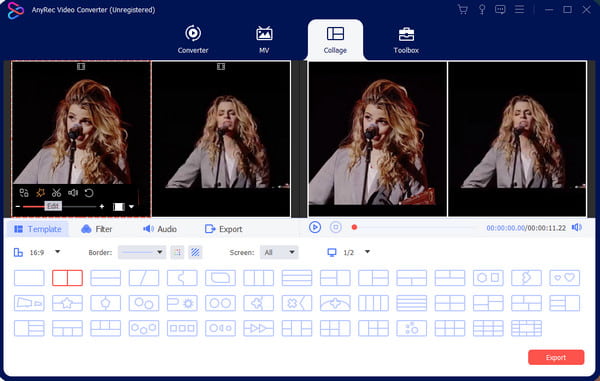Adjust the red clip zoom slider
This screenshot has height=381, width=600.
tap(59, 207)
